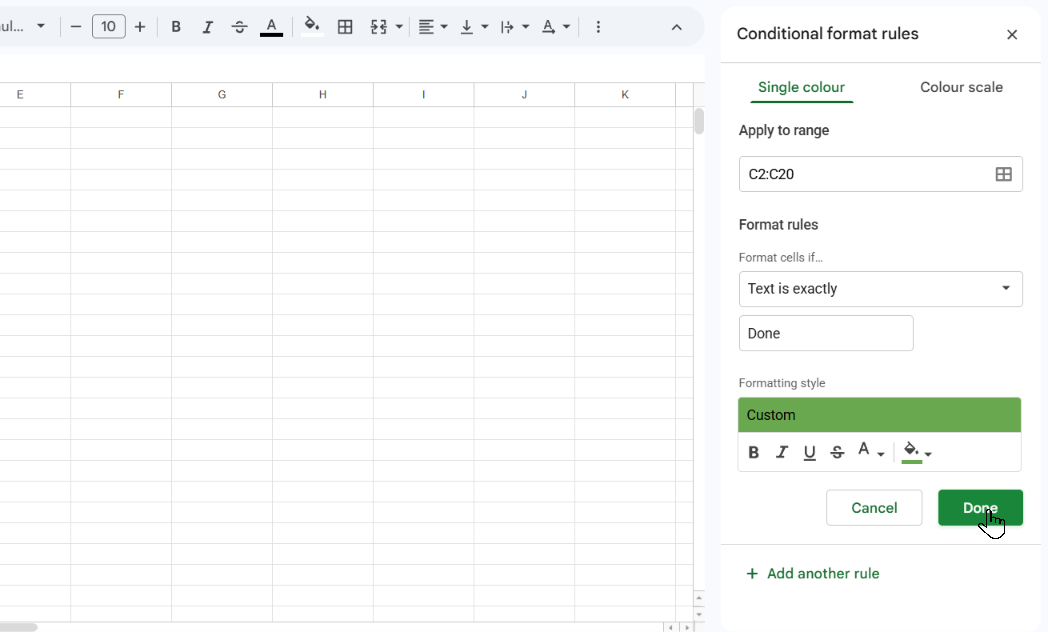Toggle bold in the main toolbar

tap(176, 27)
